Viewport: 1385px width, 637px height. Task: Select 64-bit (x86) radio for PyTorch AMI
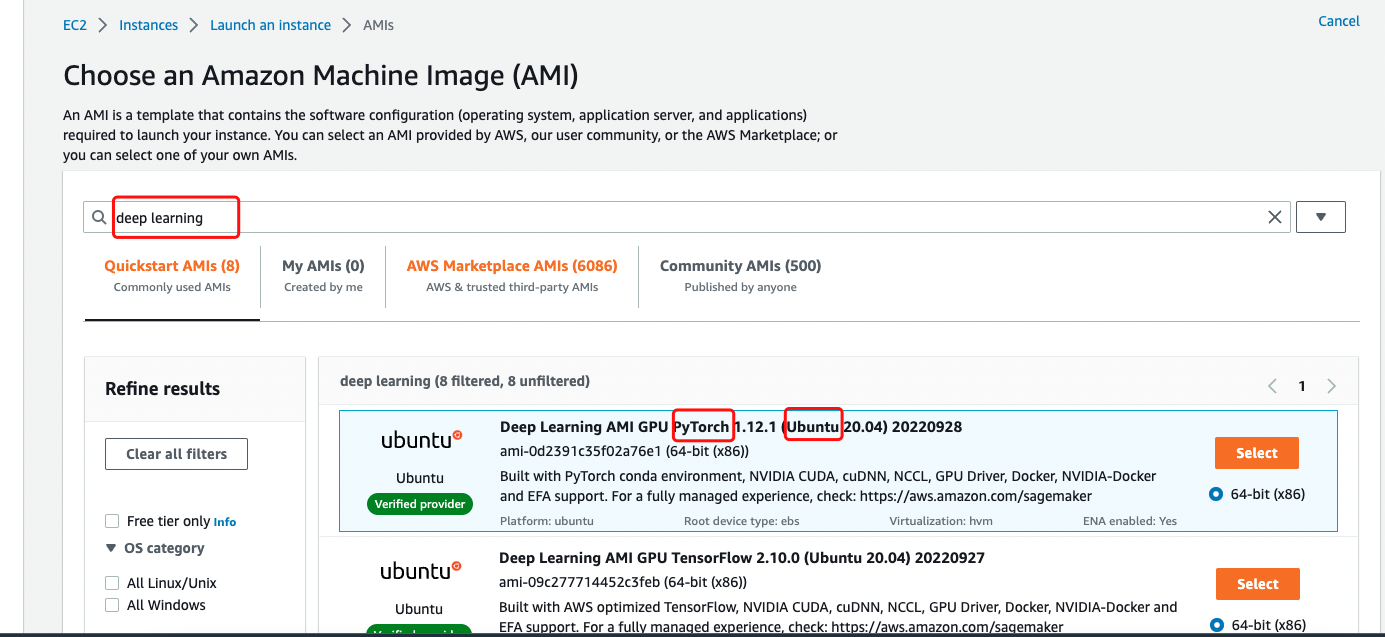1216,494
